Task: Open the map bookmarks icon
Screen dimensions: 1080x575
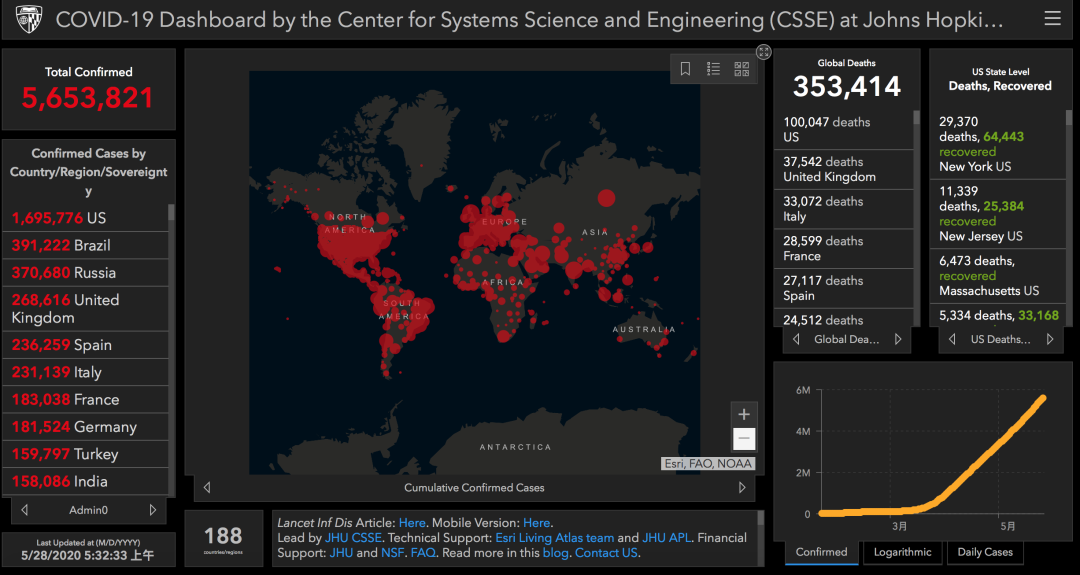Action: [x=685, y=69]
